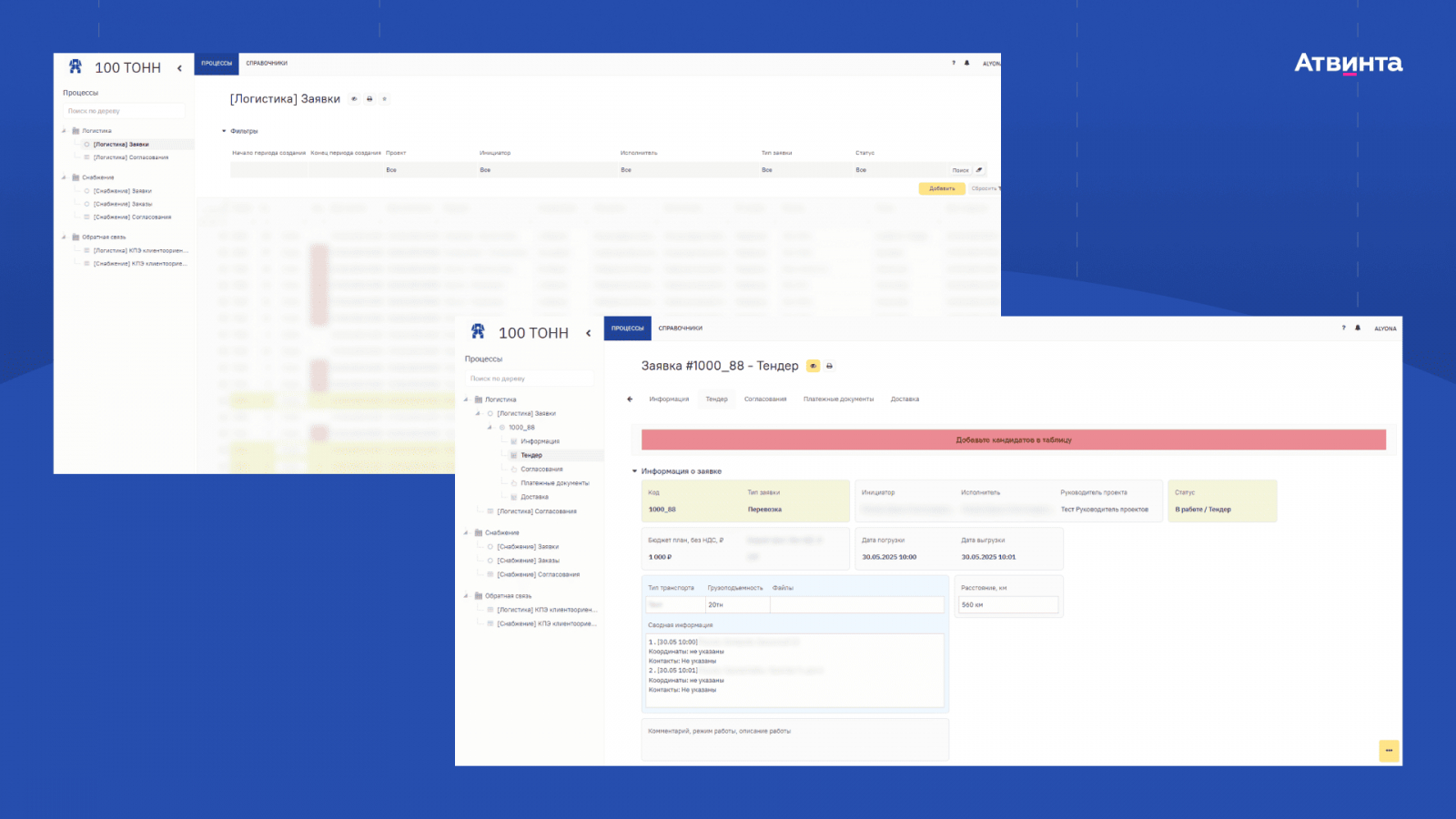Image resolution: width=1456 pixels, height=819 pixels.
Task: Toggle the yellow eye icon beside Заявка #1000_88
Action: (x=813, y=366)
